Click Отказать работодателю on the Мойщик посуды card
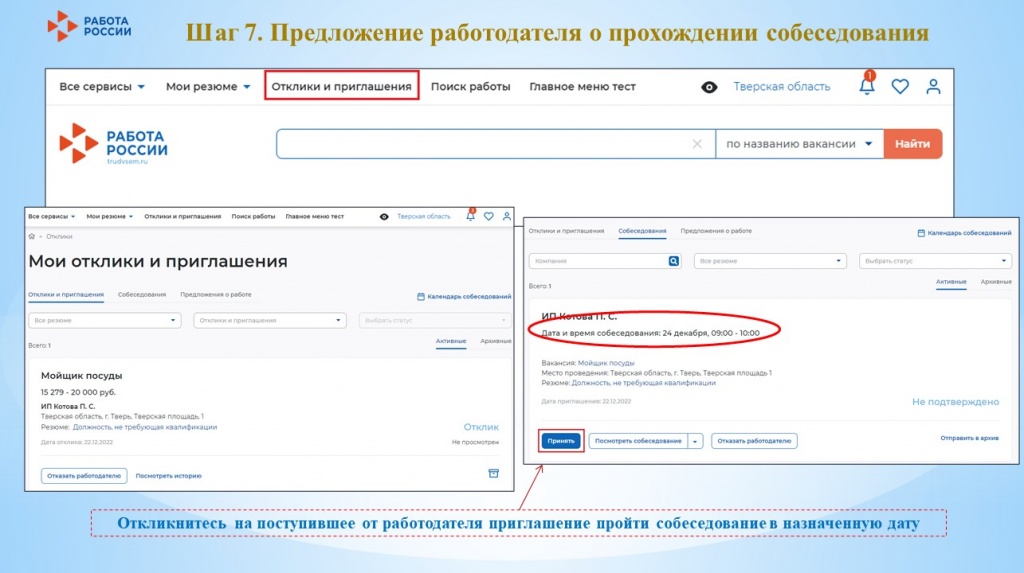1024x573 pixels. click(x=84, y=476)
